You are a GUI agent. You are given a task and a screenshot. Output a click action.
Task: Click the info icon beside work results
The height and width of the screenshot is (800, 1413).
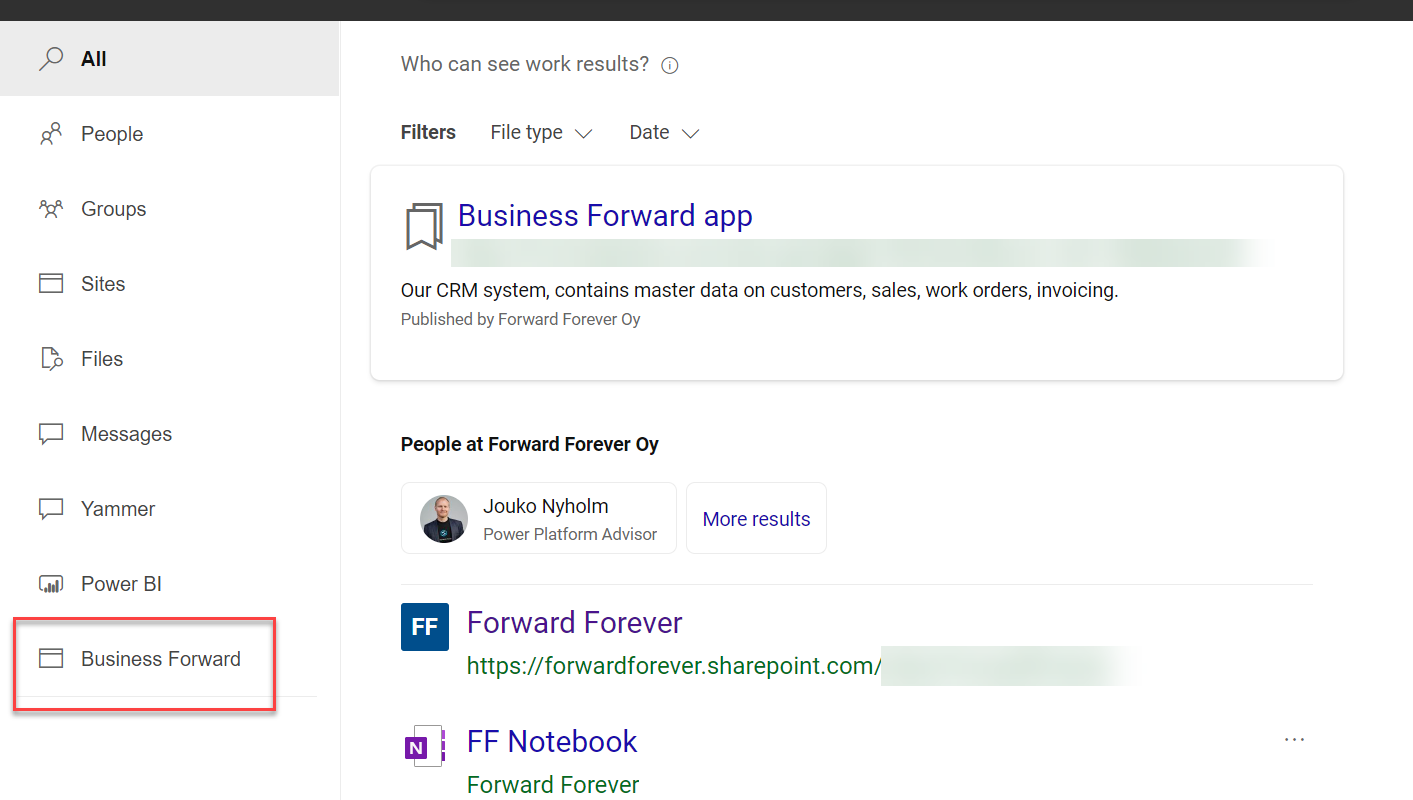(670, 66)
